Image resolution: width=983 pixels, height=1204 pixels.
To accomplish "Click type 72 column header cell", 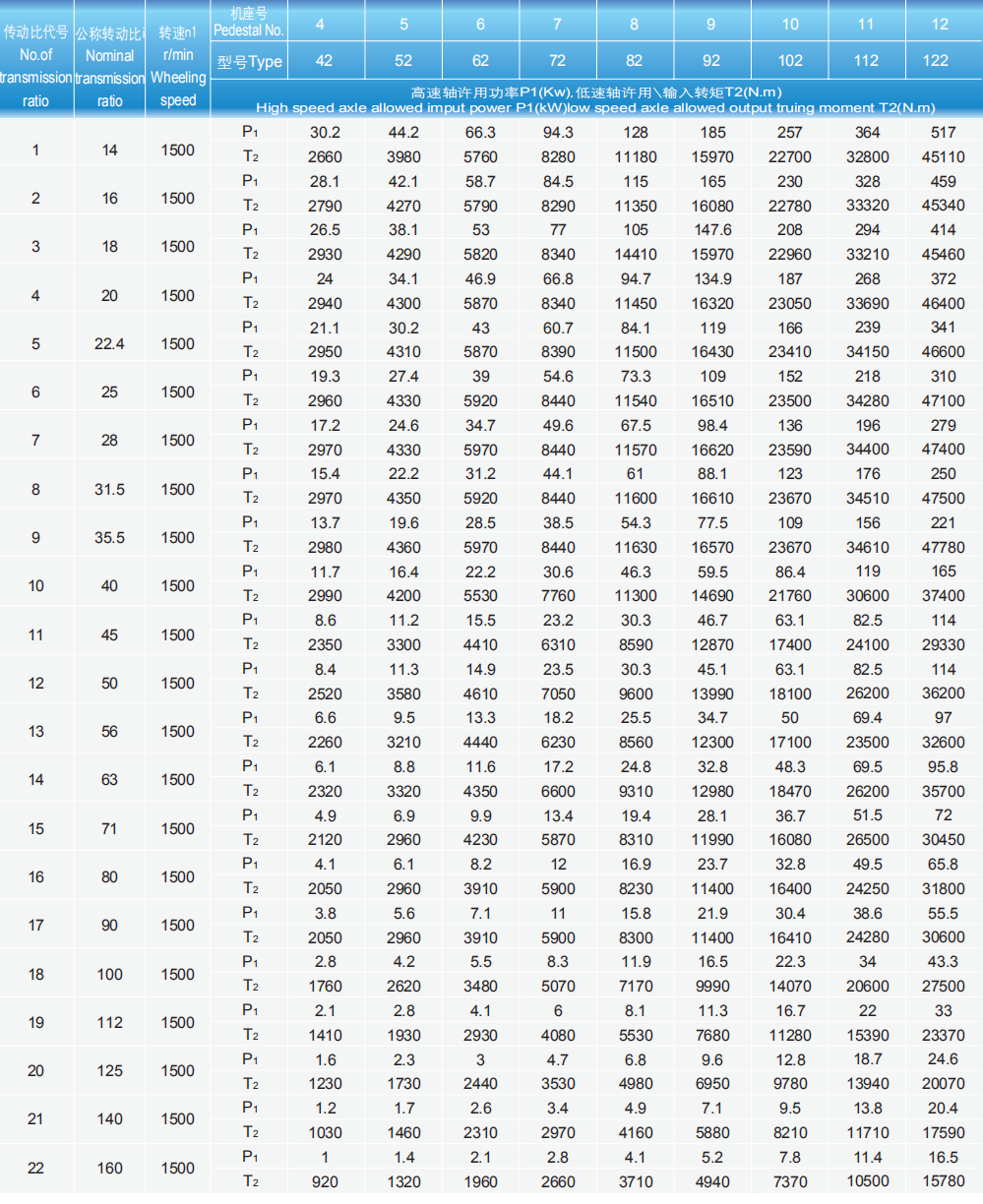I will coord(557,61).
